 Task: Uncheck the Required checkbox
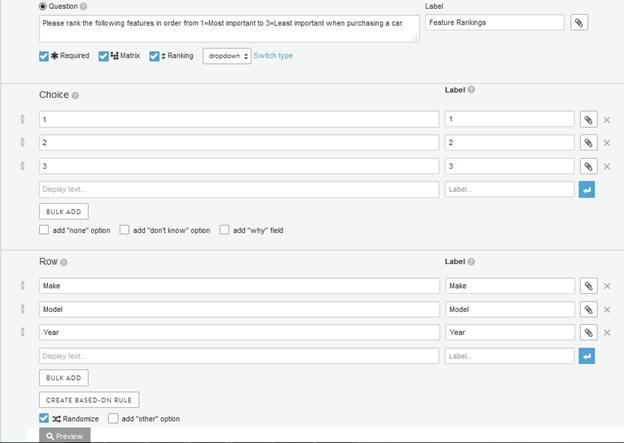44,56
